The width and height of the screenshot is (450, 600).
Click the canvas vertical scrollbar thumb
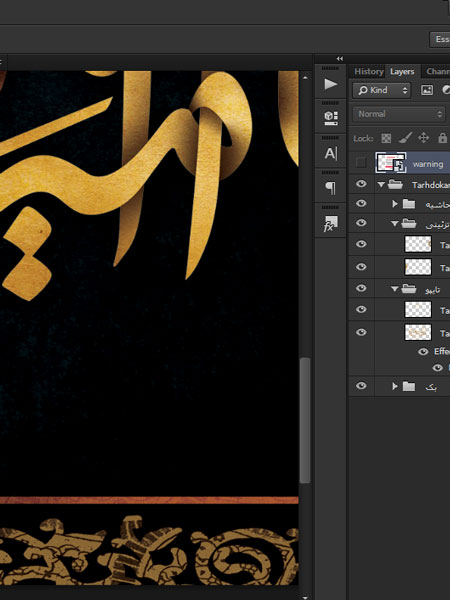305,420
